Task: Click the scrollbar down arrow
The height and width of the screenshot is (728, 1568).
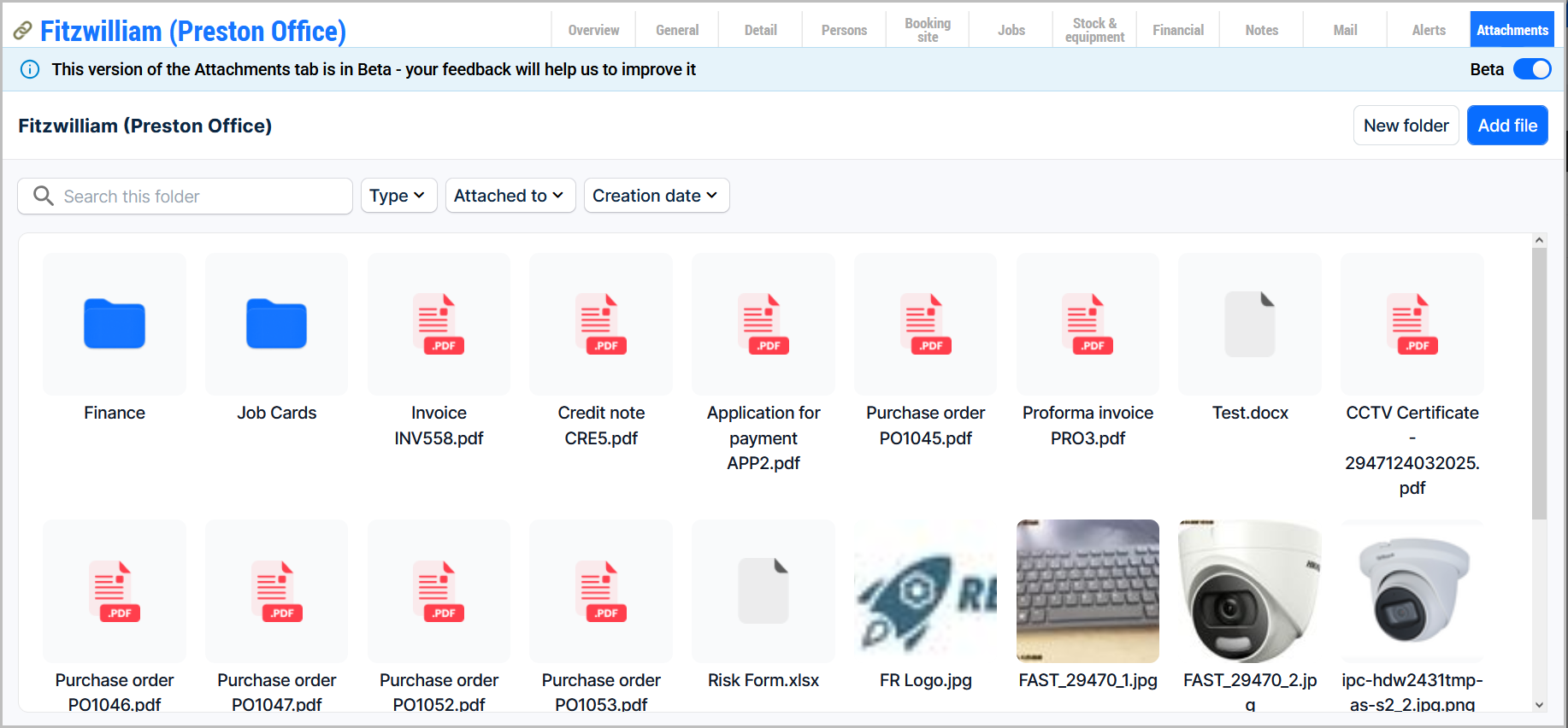Action: (1539, 705)
